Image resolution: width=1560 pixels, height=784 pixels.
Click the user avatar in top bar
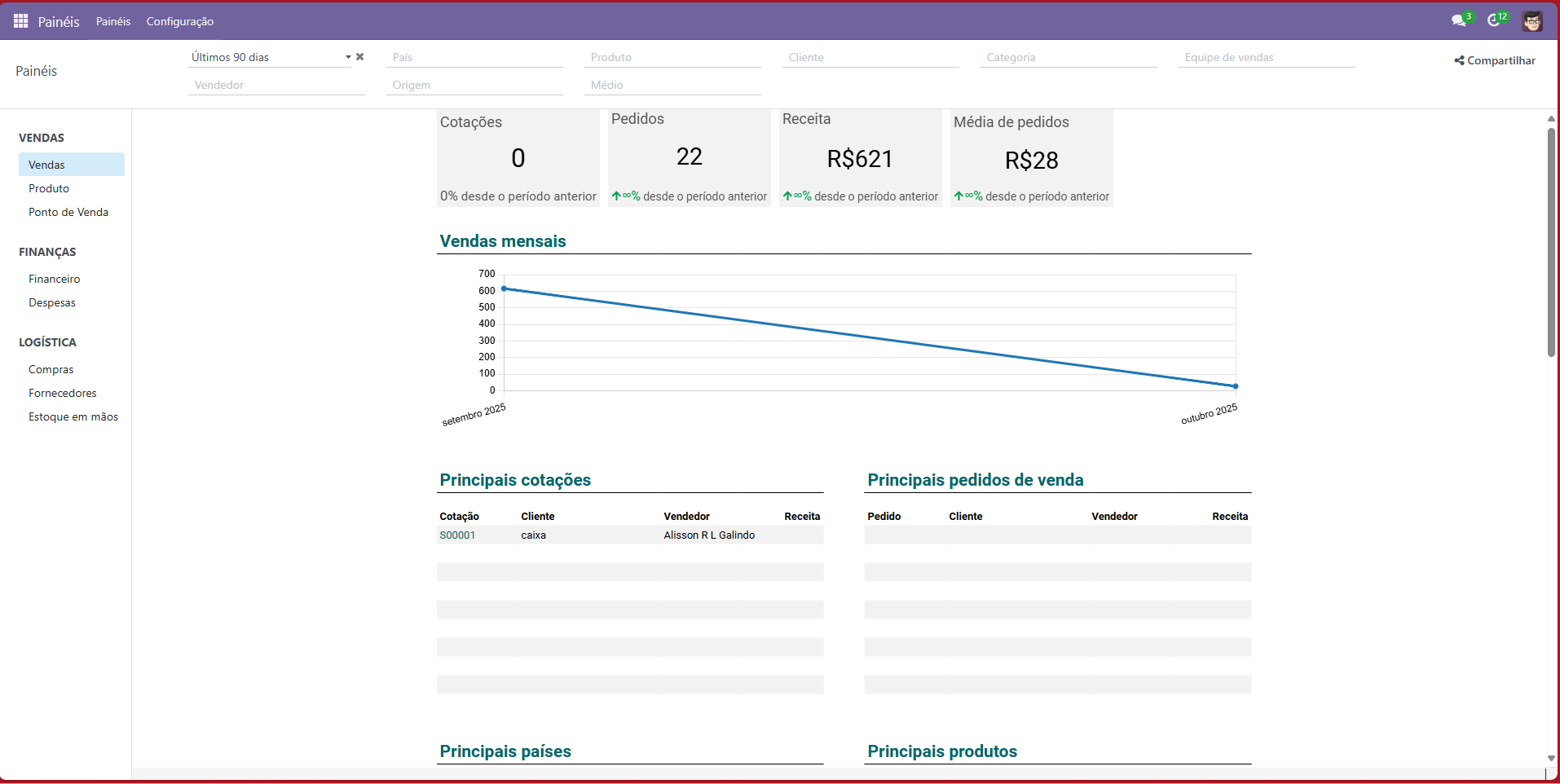(1532, 21)
